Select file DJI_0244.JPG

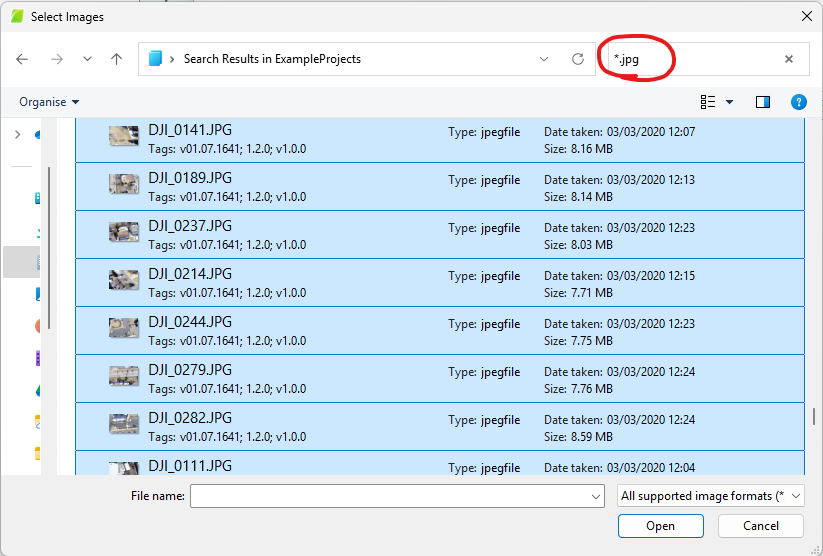pyautogui.click(x=440, y=331)
